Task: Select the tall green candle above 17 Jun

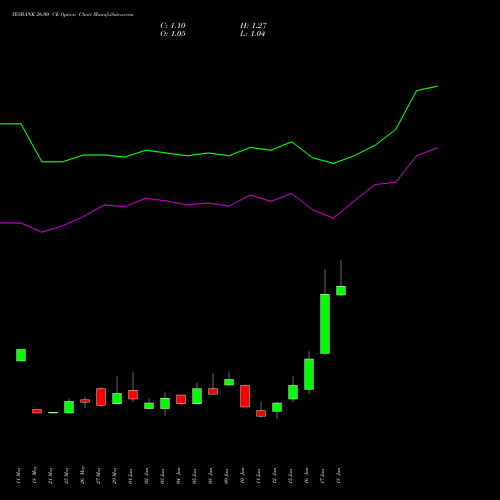Action: [x=325, y=324]
